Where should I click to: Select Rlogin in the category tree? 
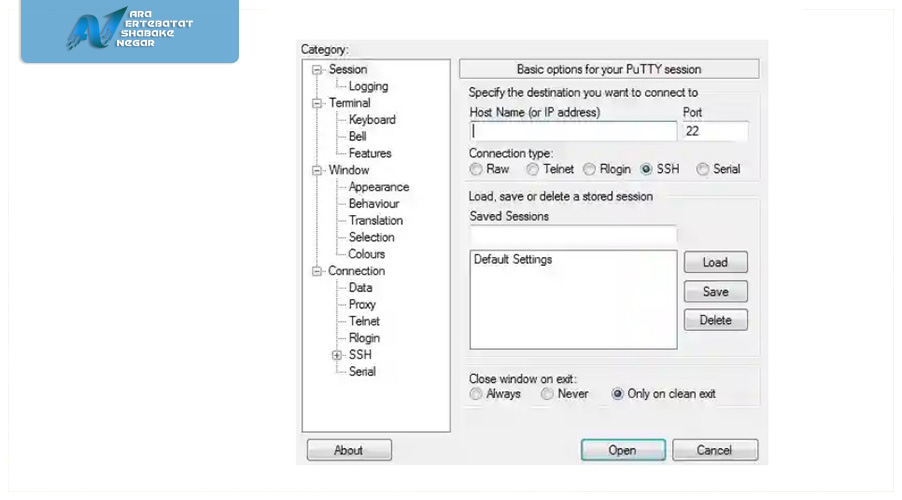coord(364,338)
